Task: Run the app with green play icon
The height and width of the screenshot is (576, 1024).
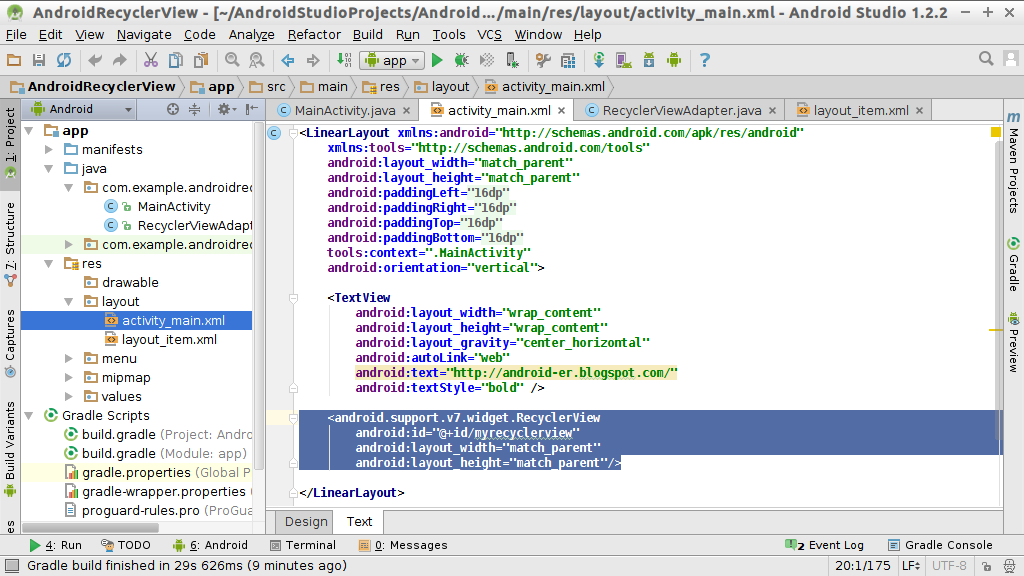Action: tap(438, 60)
